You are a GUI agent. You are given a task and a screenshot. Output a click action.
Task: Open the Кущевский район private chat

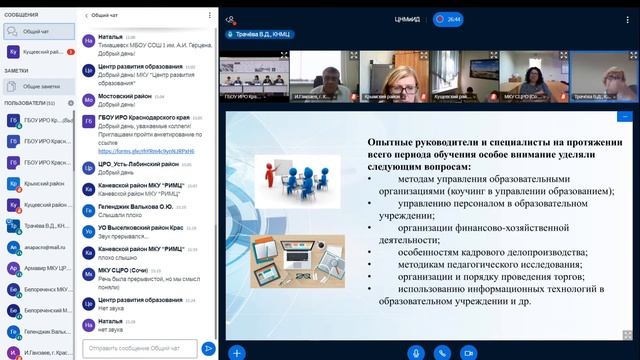(39, 52)
